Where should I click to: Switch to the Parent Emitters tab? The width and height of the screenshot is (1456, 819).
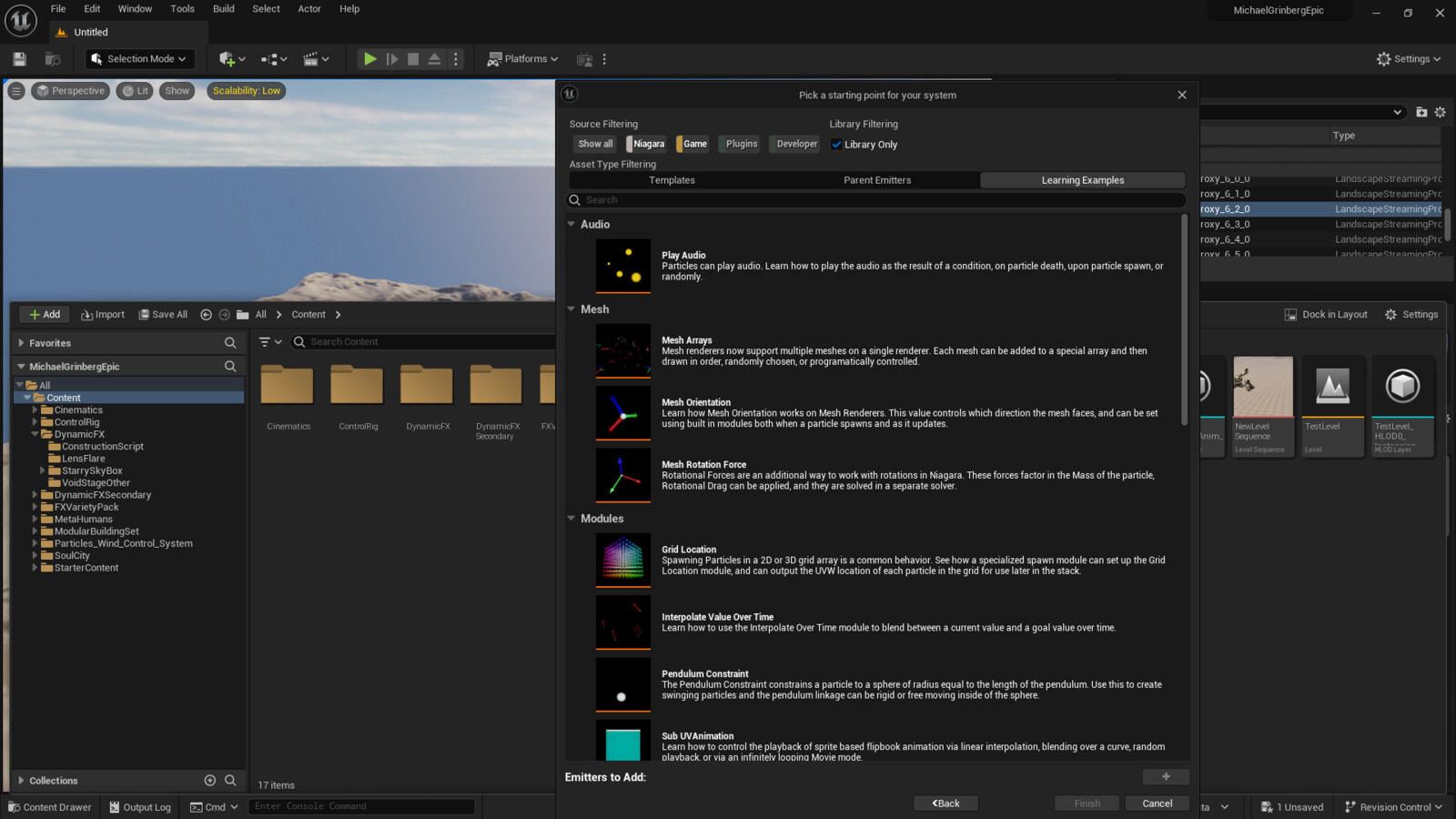coord(877,180)
